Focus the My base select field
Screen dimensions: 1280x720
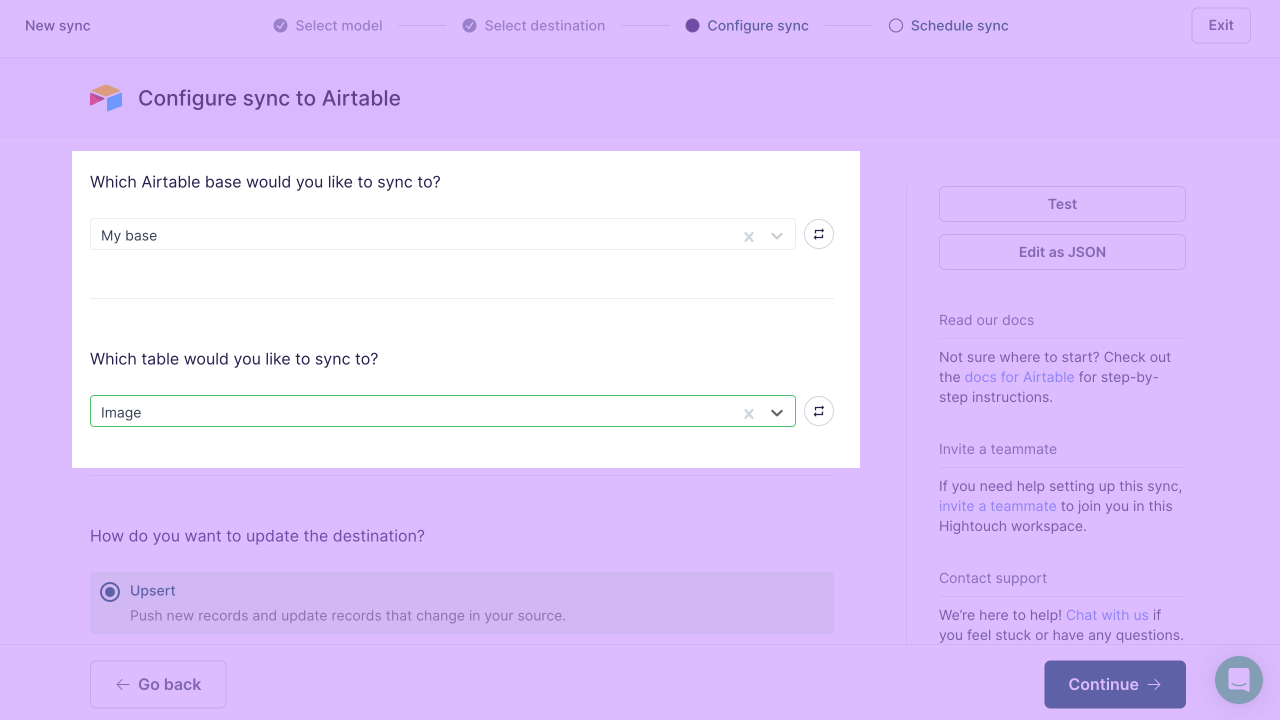(443, 234)
